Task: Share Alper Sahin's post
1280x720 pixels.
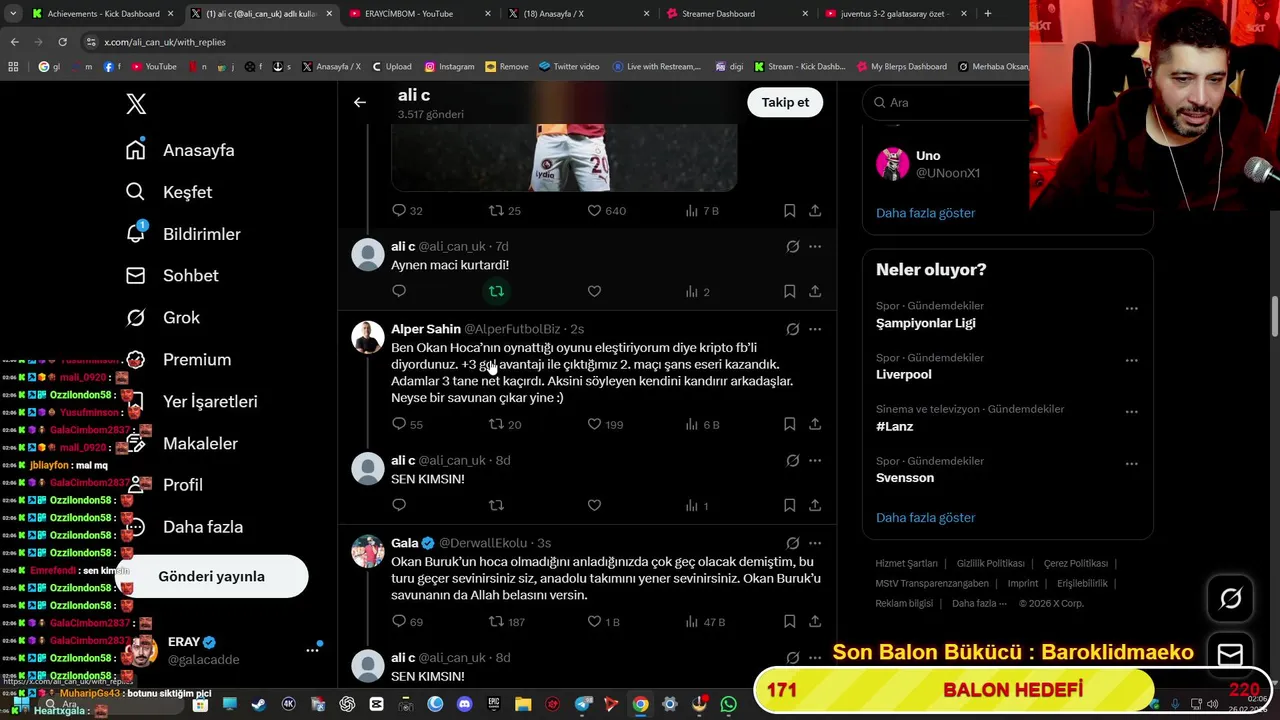Action: pyautogui.click(x=815, y=424)
